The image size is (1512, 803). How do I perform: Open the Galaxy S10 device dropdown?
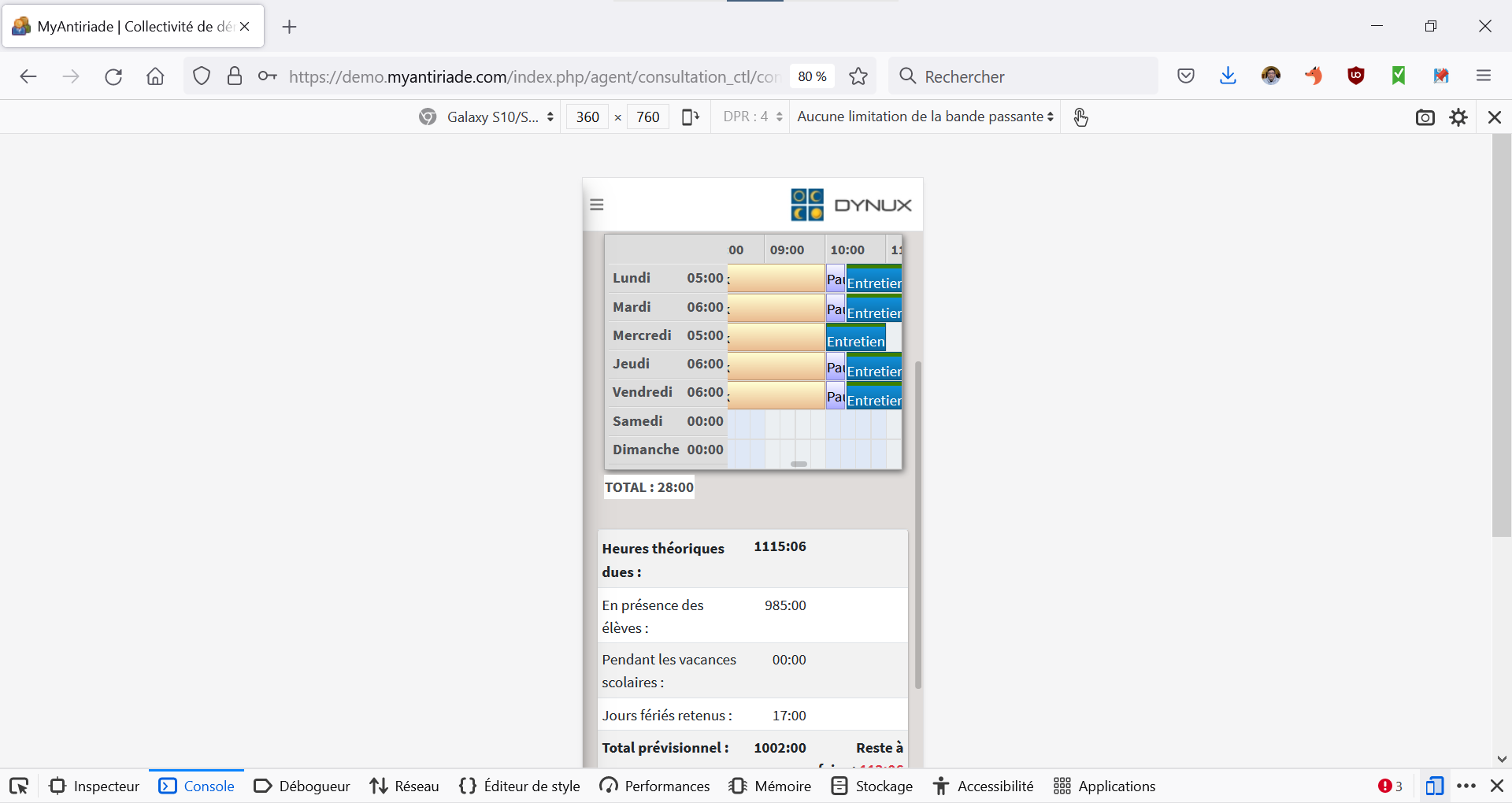[486, 117]
